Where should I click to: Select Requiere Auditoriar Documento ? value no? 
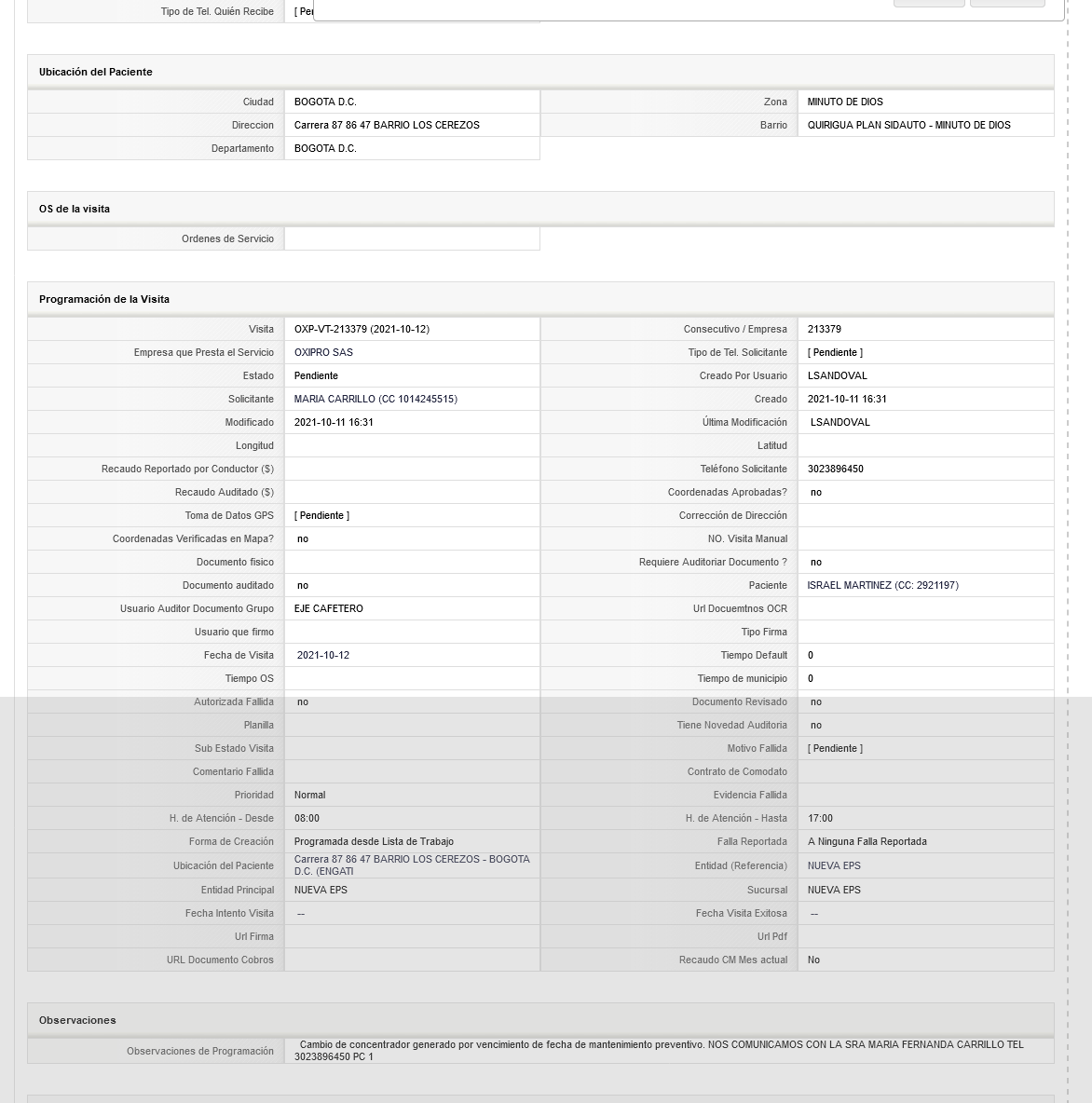815,562
